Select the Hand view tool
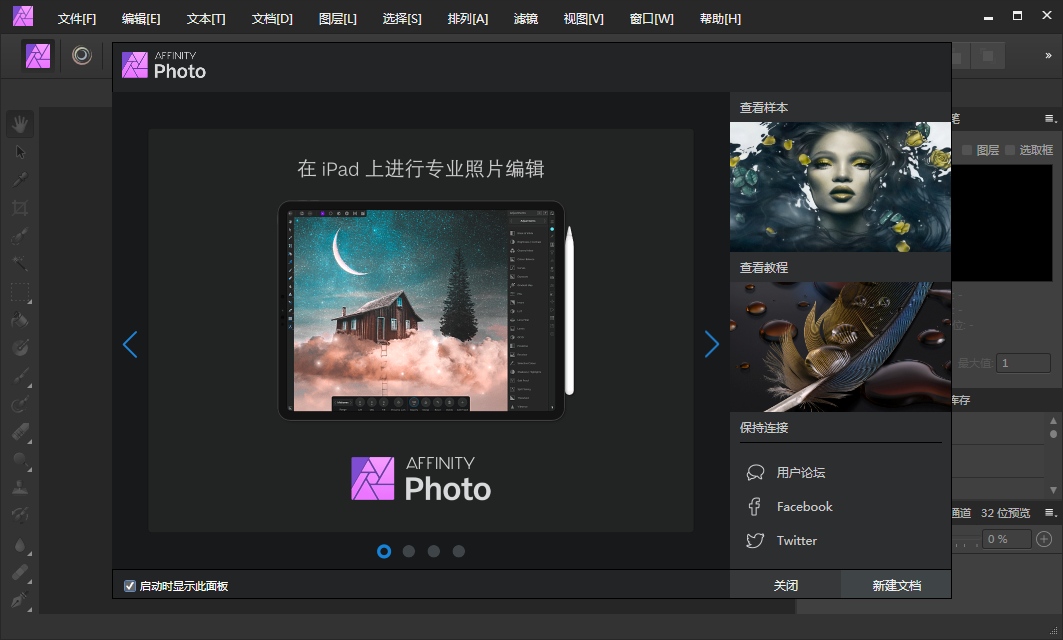 (x=20, y=124)
